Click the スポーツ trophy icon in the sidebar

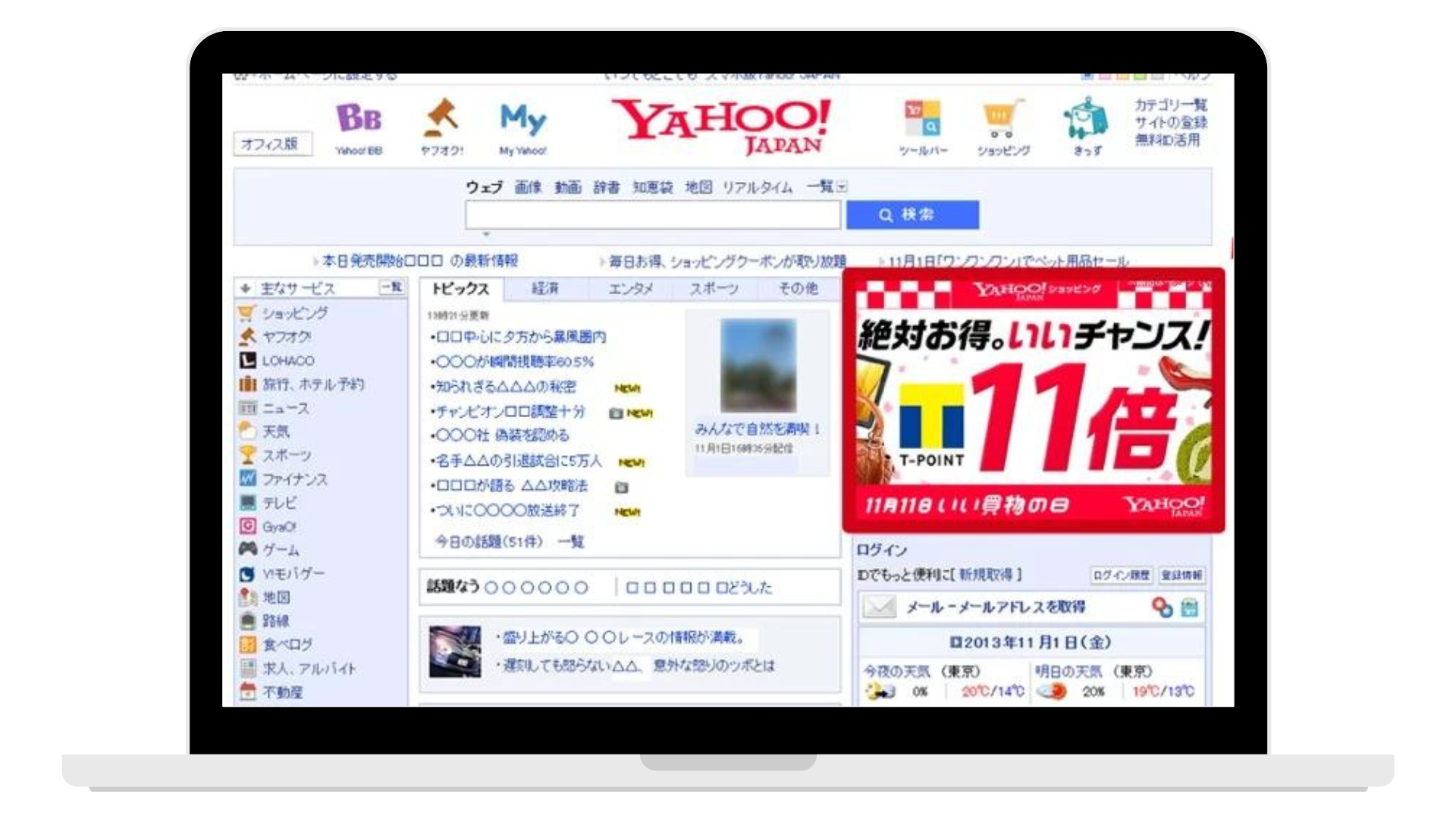tap(247, 454)
